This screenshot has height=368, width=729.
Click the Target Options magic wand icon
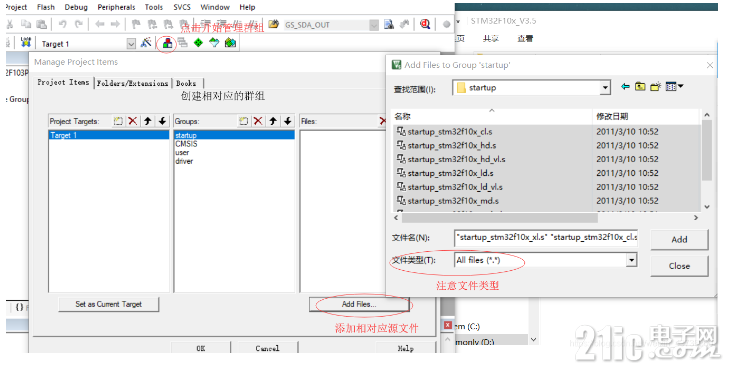(146, 43)
